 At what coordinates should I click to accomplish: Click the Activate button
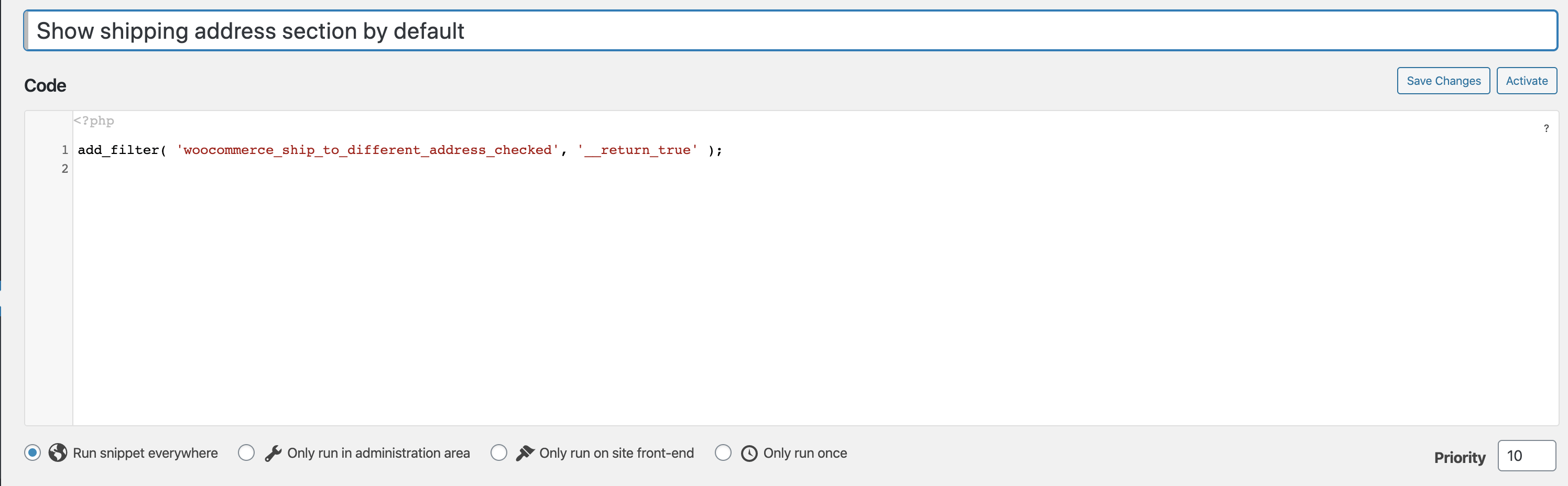coord(1526,81)
